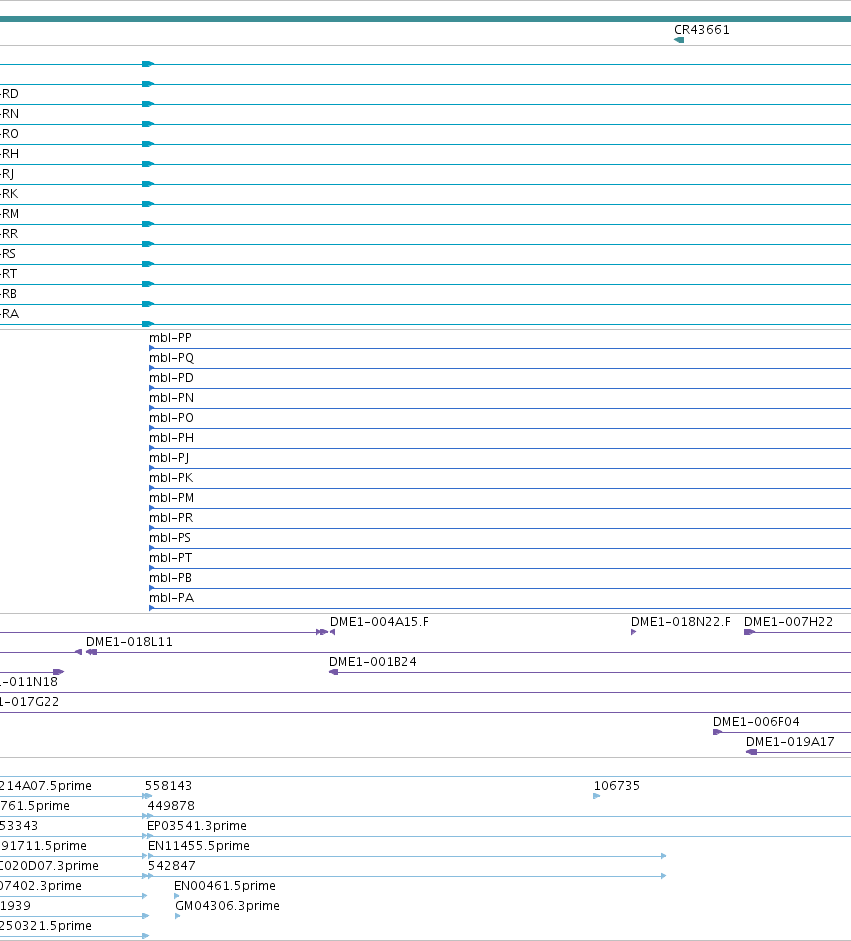851x941 pixels.
Task: Click the EP03541.3prime feature label
Action: [x=197, y=825]
